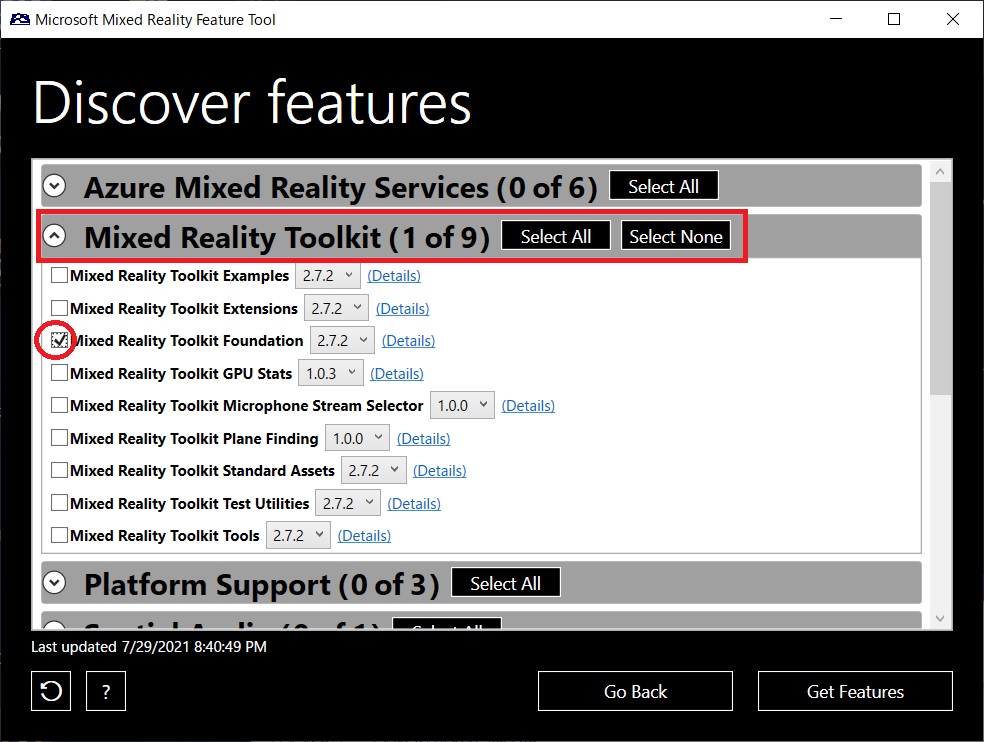Expand Azure Mixed Reality Services section
The width and height of the screenshot is (984, 742).
coord(55,186)
